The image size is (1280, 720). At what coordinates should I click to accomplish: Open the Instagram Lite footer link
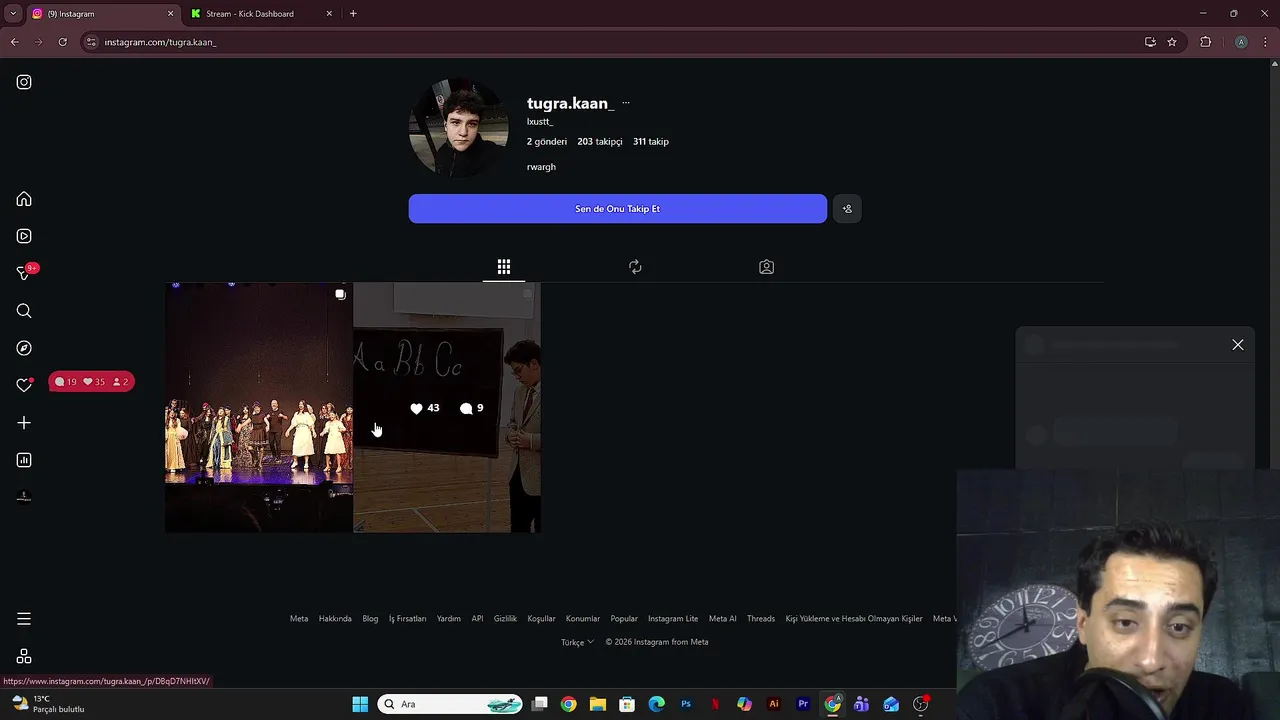coord(673,619)
